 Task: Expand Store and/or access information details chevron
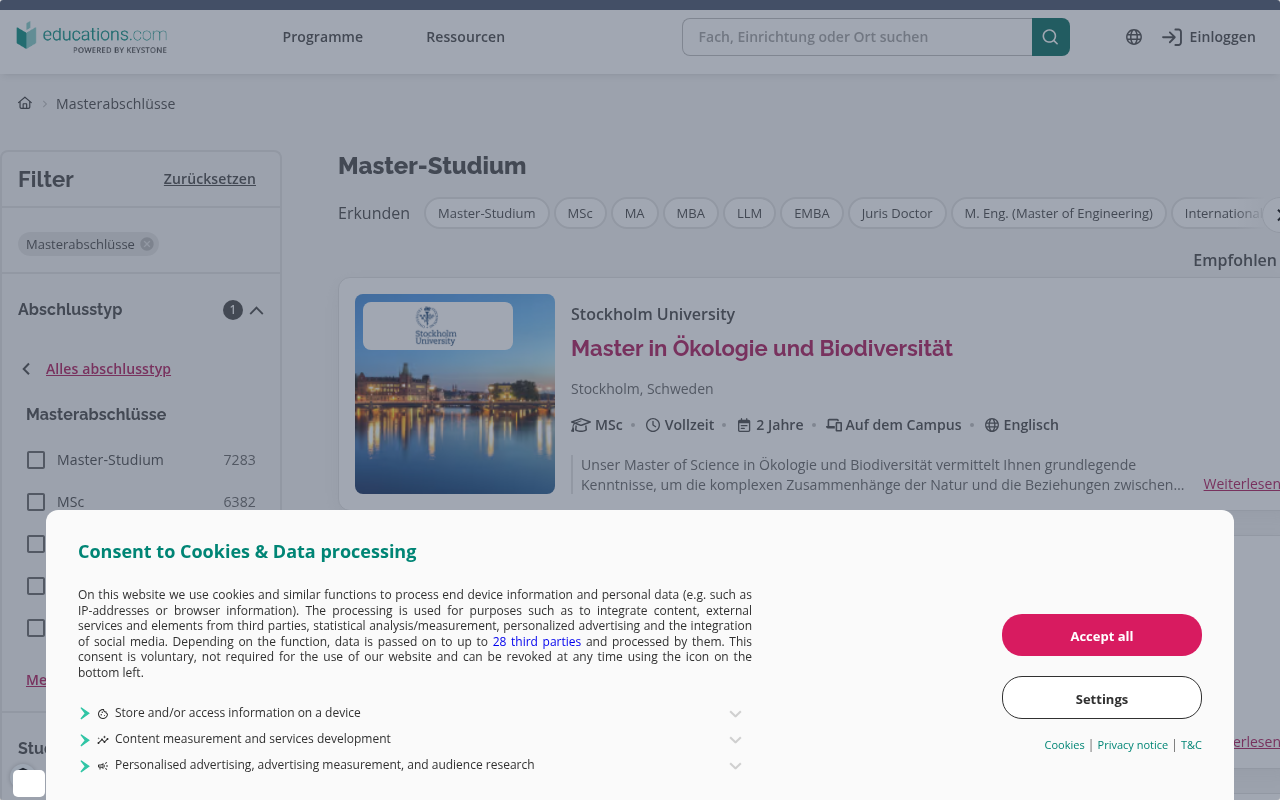(x=735, y=714)
